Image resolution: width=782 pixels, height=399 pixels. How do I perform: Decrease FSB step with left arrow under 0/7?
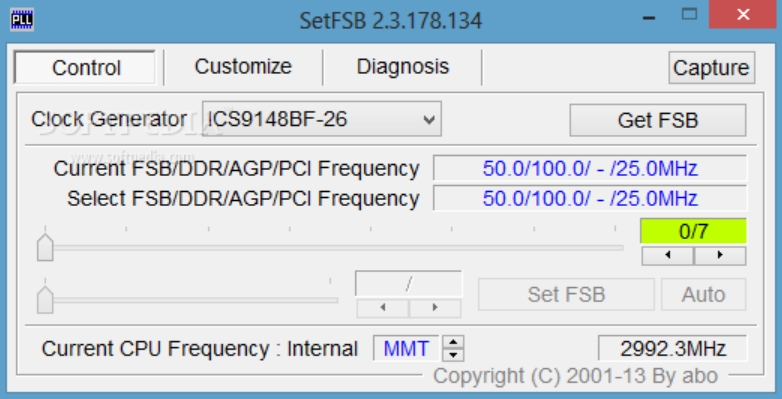(667, 255)
